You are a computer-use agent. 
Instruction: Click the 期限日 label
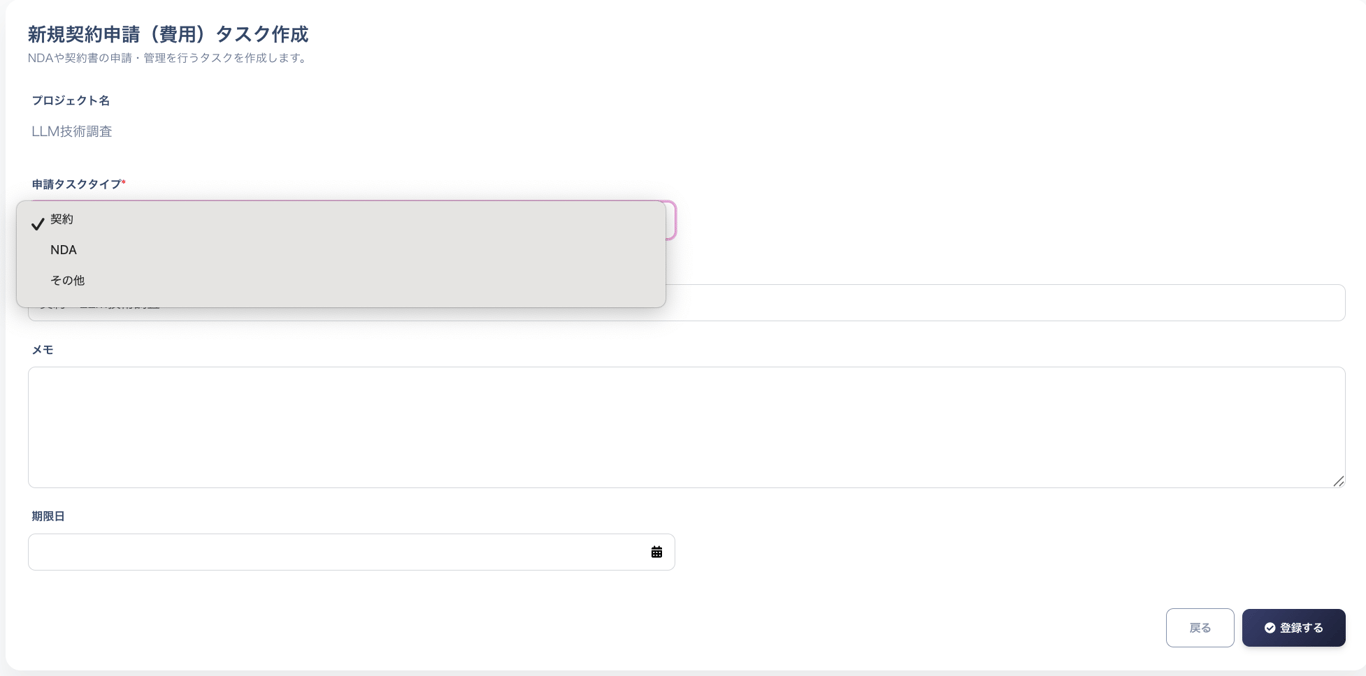[x=48, y=516]
